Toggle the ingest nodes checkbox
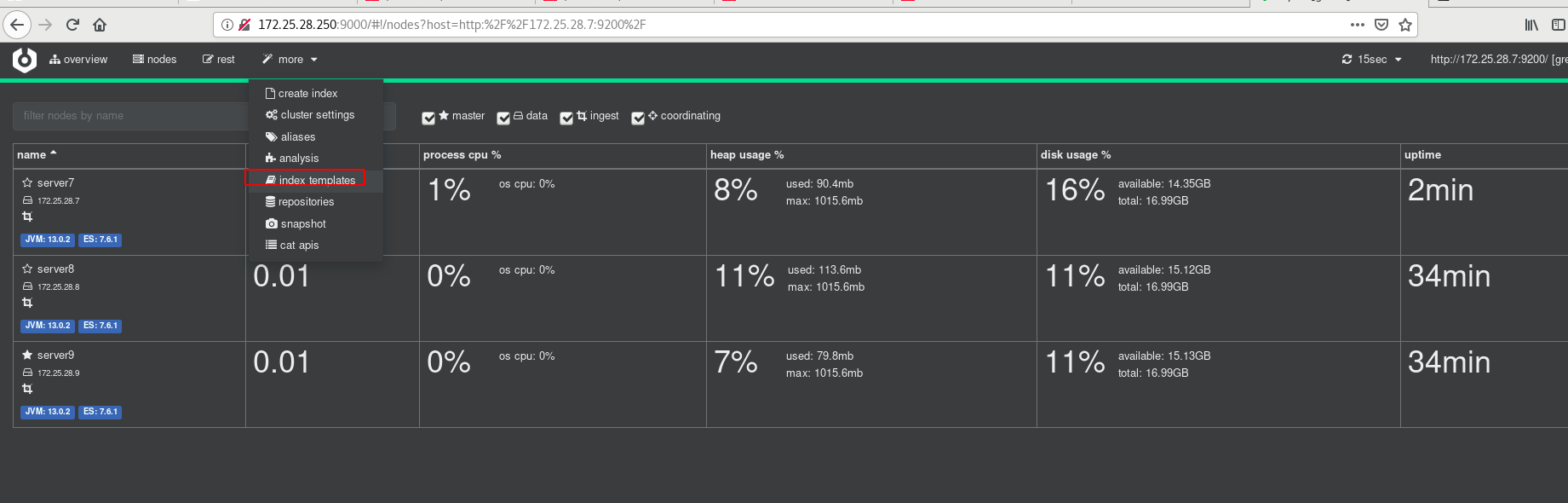Screen dimensions: 1568x503 point(566,119)
